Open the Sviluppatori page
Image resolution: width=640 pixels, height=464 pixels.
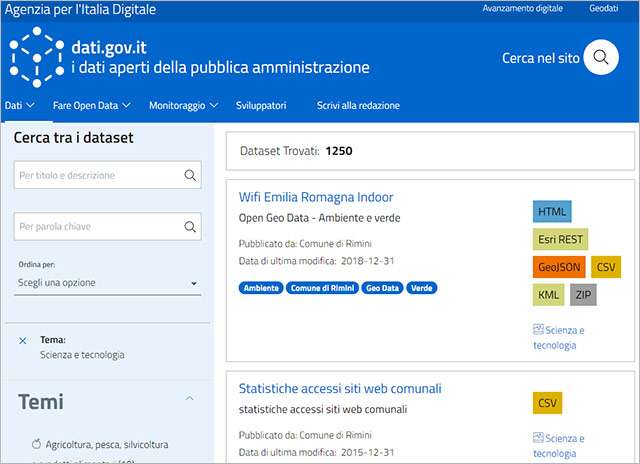tap(261, 105)
